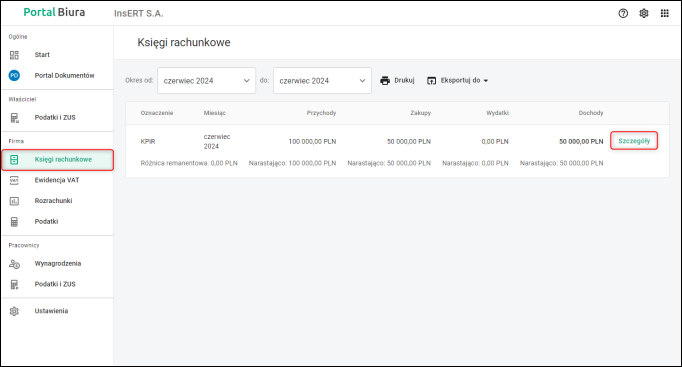The width and height of the screenshot is (682, 367).
Task: Click the Księgi rachunkowe page heading
Action: pos(184,43)
